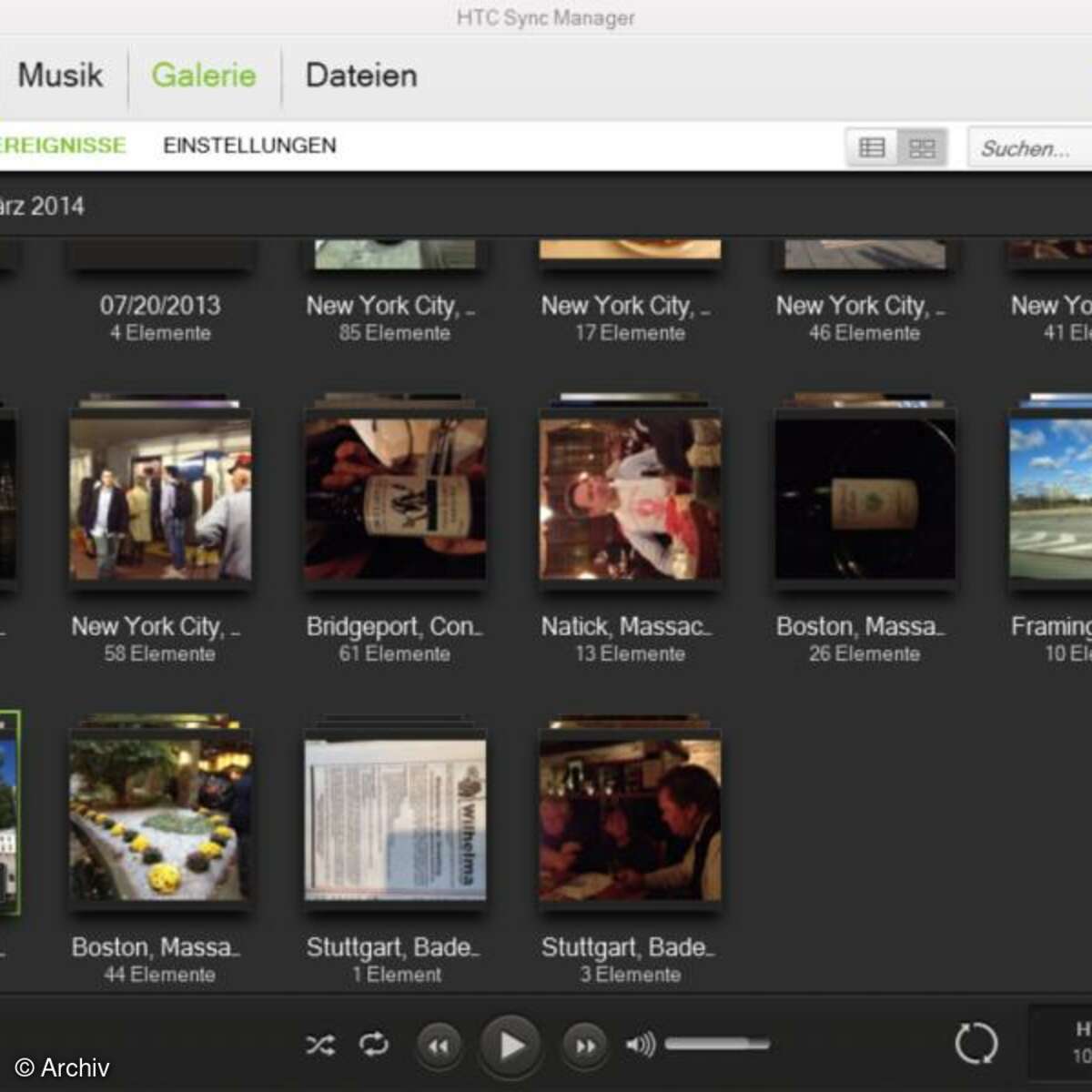Open the Ereignisse view
The width and height of the screenshot is (1092, 1092).
[62, 146]
